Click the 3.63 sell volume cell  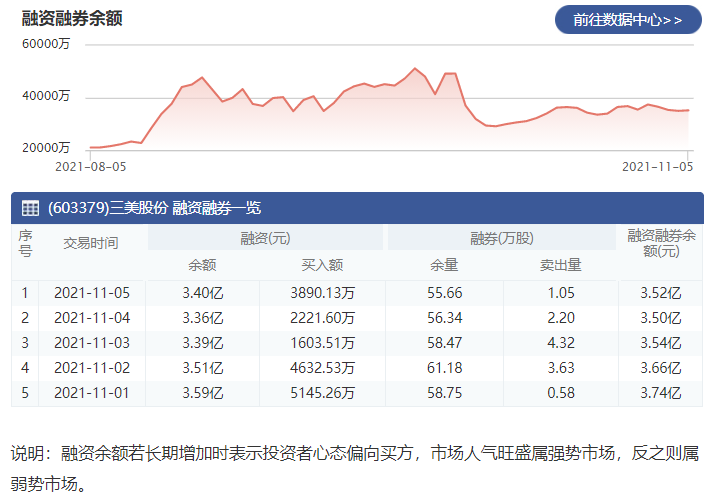point(561,368)
